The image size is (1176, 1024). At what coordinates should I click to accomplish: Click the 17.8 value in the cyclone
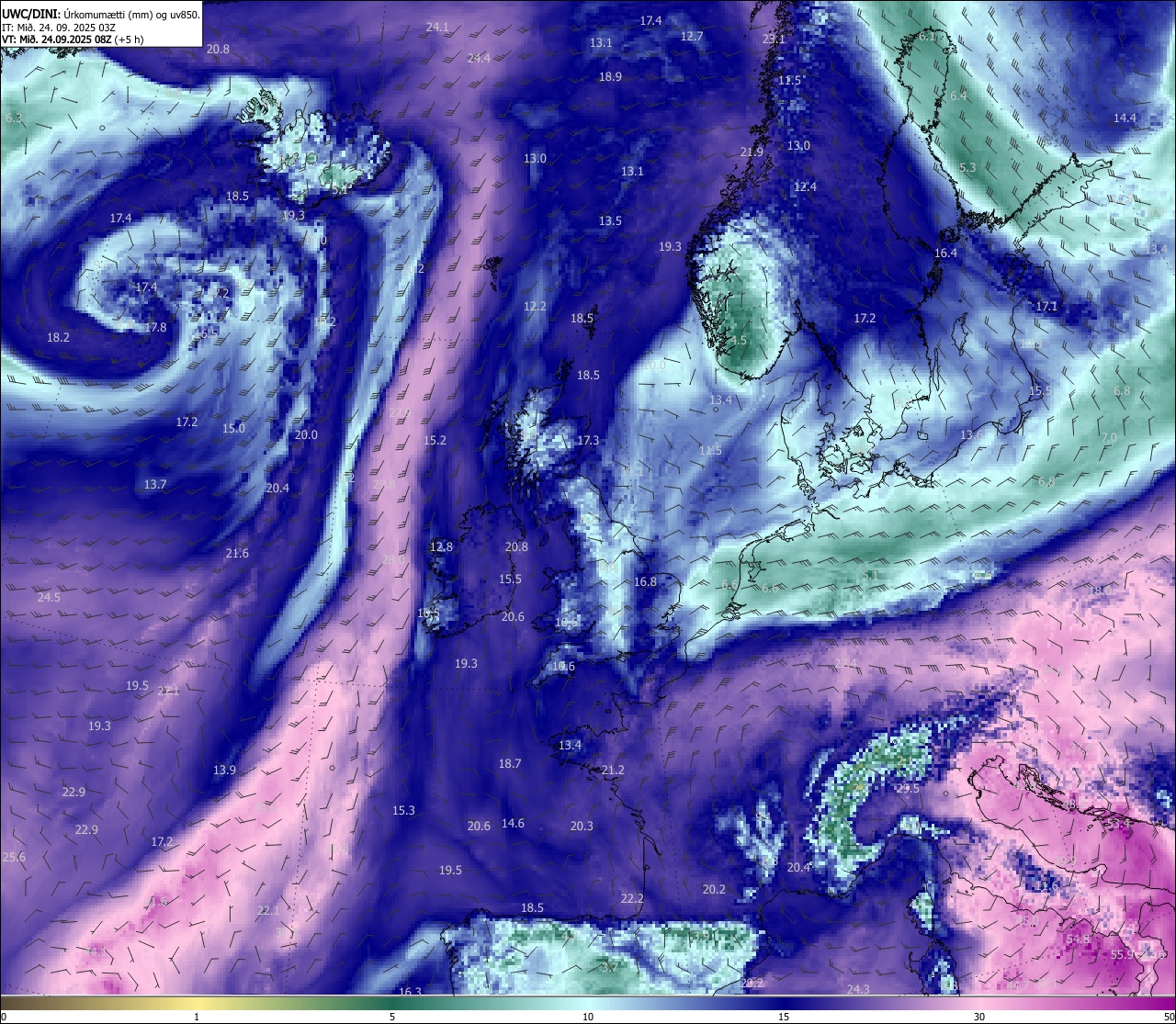click(x=155, y=328)
